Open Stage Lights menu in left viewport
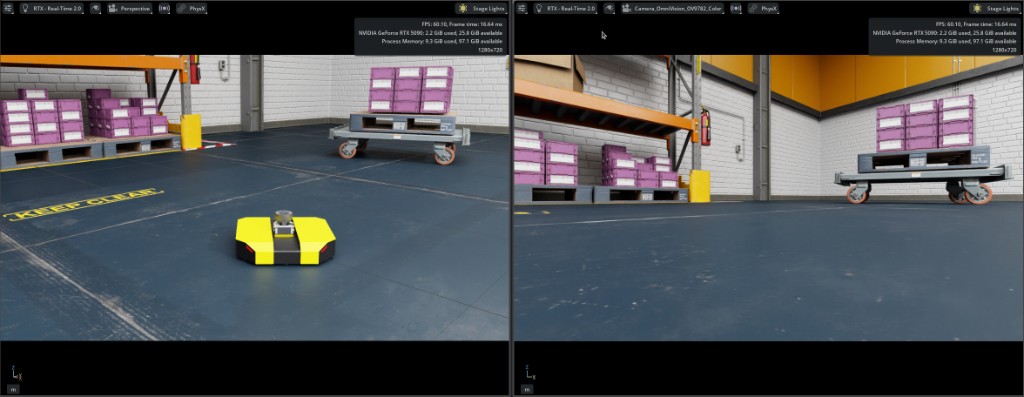This screenshot has height=397, width=1024. (482, 8)
